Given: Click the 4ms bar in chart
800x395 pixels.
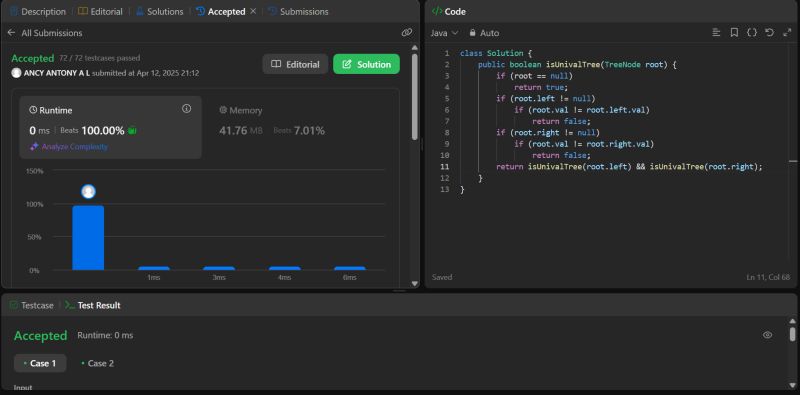Looking at the screenshot, I should [284, 268].
